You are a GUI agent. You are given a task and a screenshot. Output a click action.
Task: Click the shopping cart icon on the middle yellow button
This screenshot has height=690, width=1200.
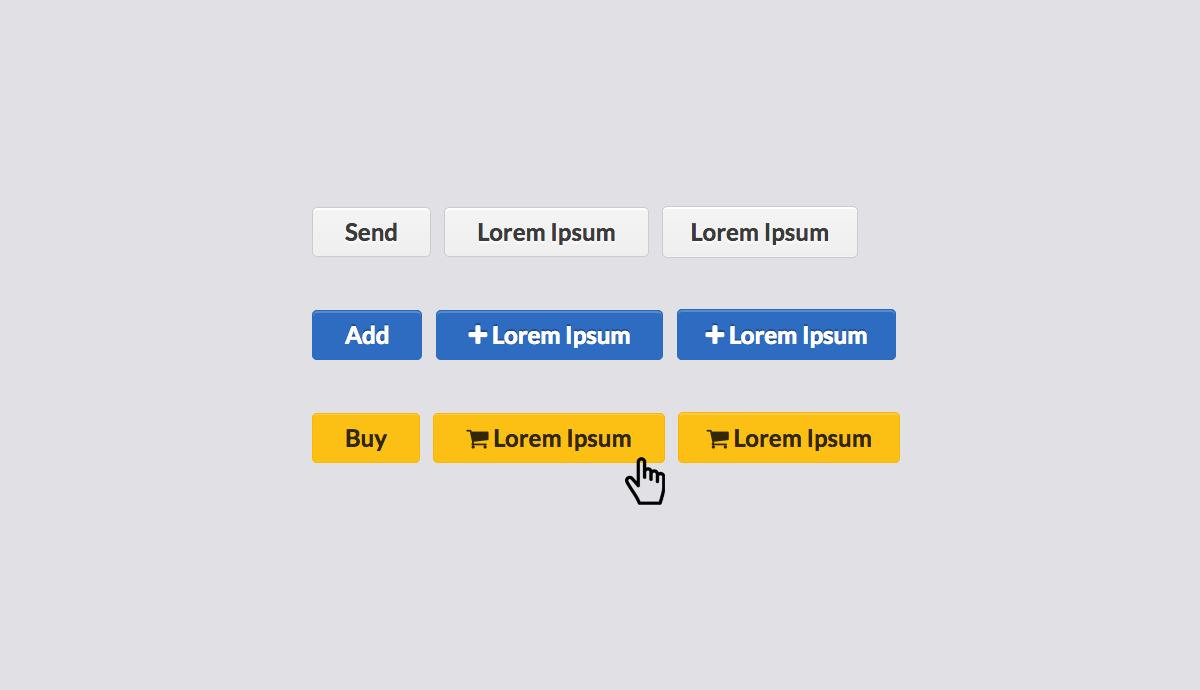(478, 439)
